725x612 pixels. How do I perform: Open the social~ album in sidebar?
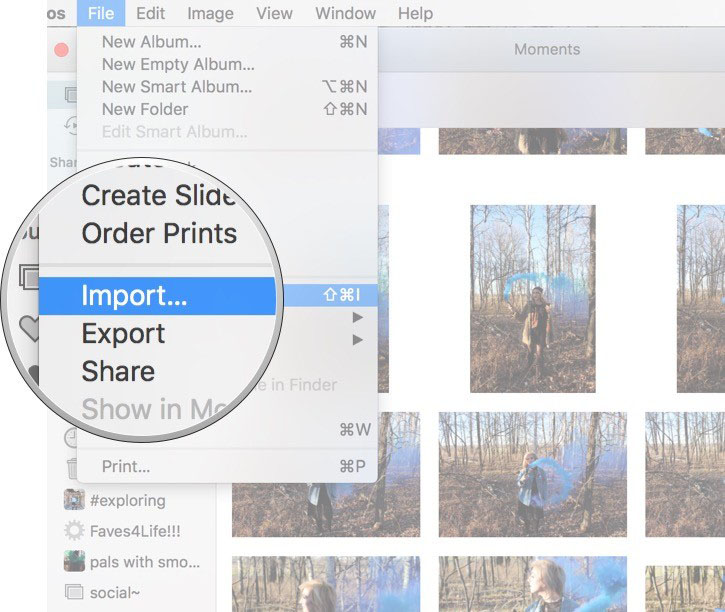pyautogui.click(x=115, y=593)
